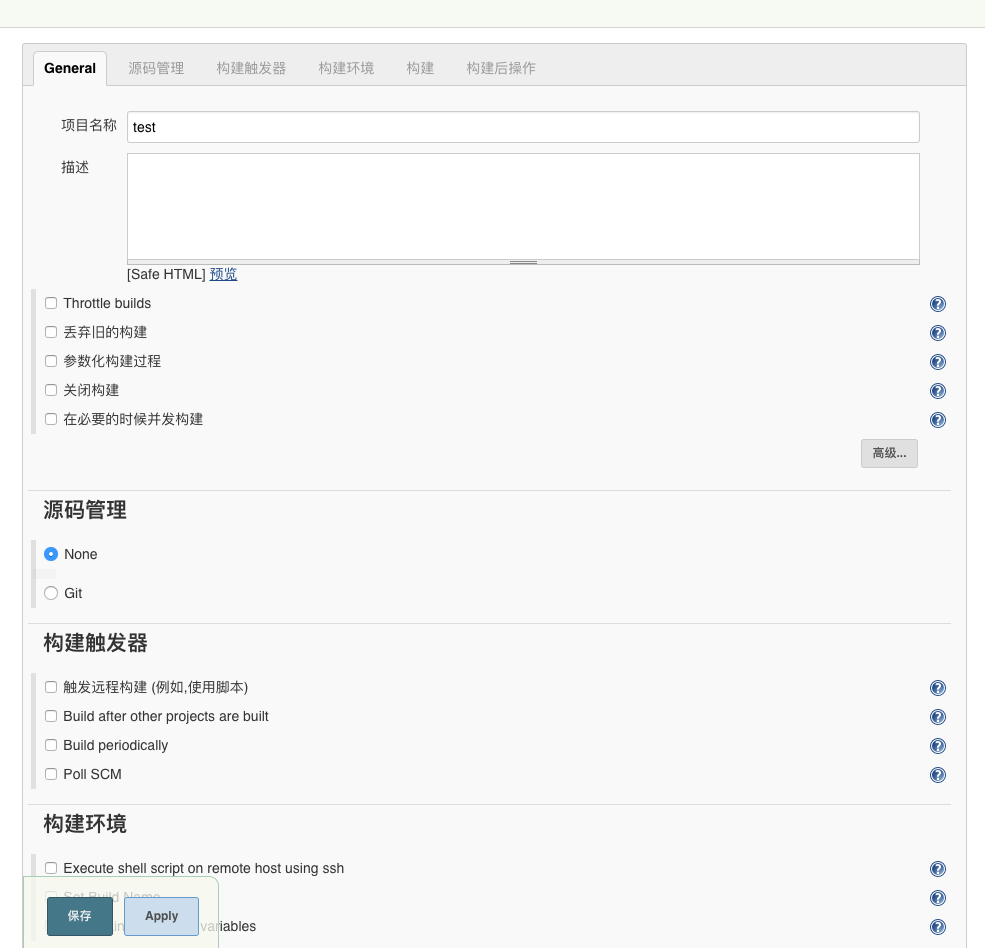
Task: Click the Apply button
Action: 161,916
